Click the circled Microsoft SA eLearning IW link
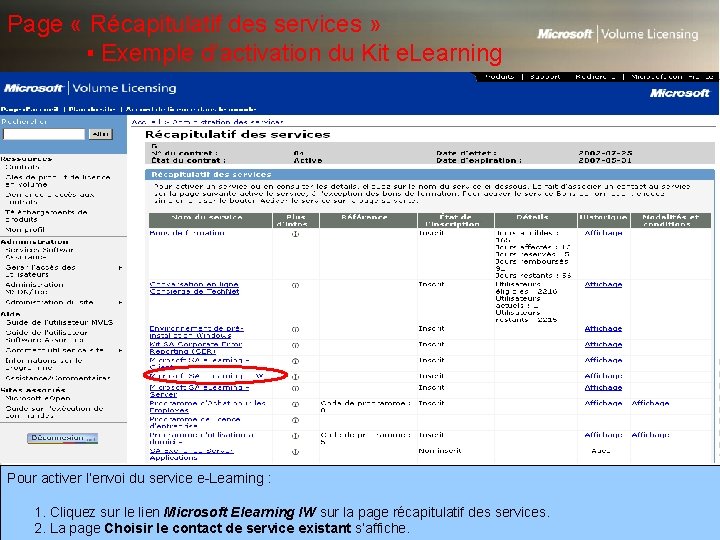Image resolution: width=720 pixels, height=540 pixels. pos(208,376)
